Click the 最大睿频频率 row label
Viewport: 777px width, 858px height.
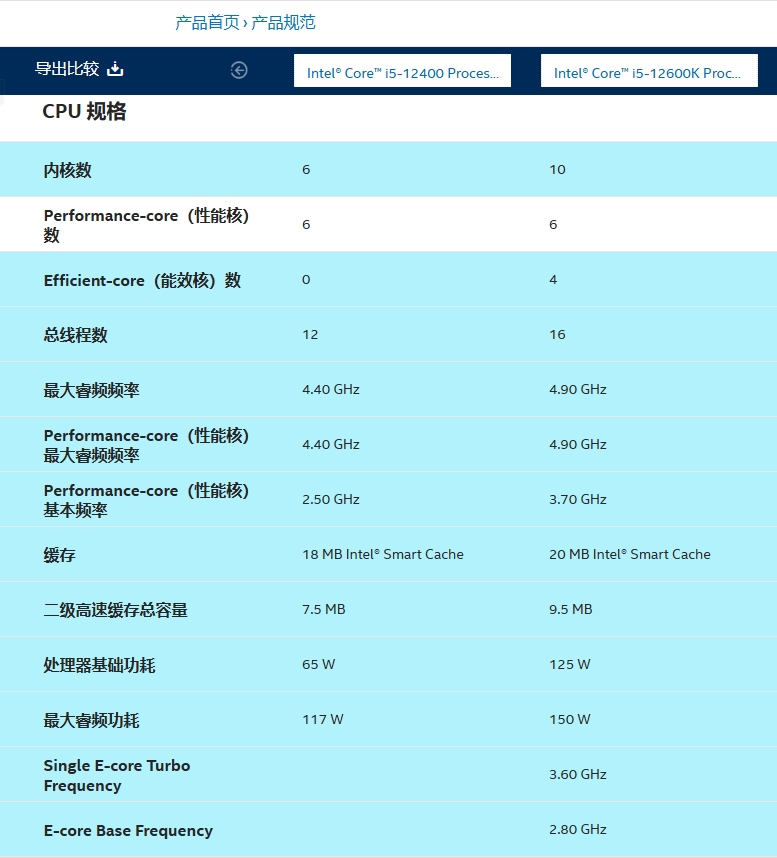tap(91, 390)
